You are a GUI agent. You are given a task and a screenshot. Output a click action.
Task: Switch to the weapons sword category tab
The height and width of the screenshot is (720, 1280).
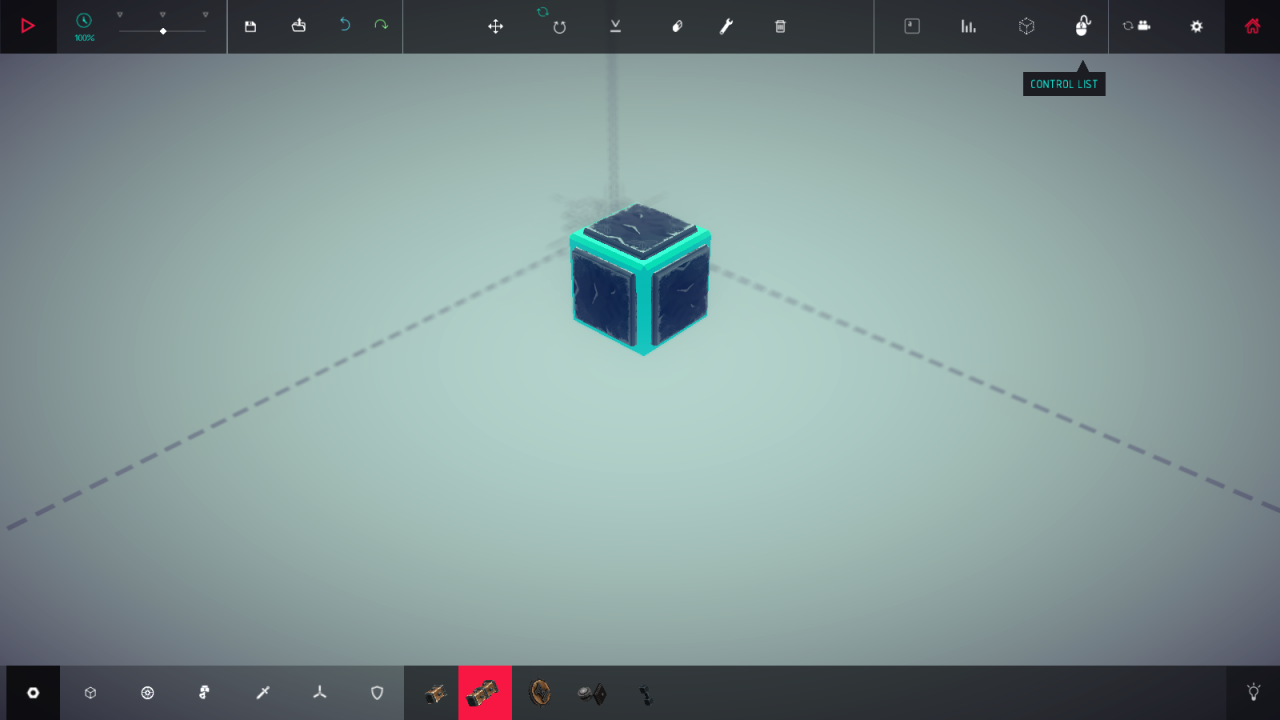click(x=263, y=692)
